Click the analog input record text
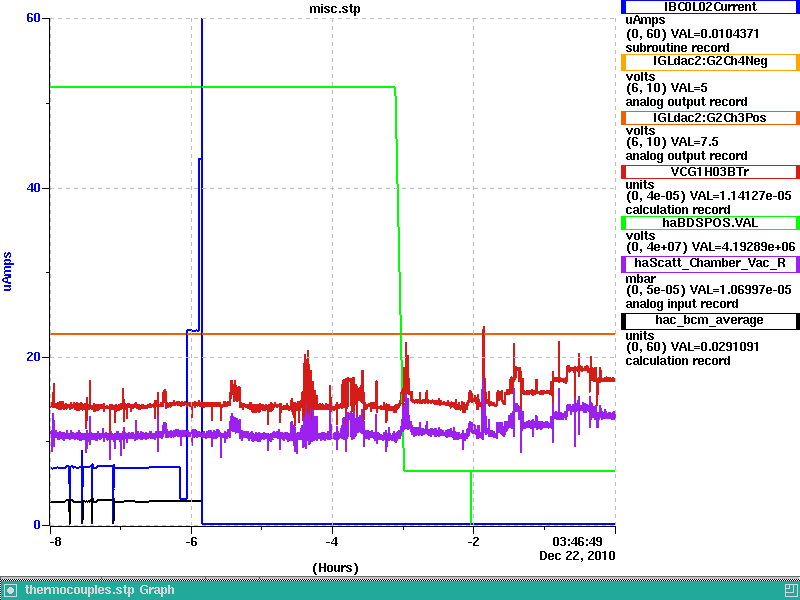 pyautogui.click(x=682, y=304)
